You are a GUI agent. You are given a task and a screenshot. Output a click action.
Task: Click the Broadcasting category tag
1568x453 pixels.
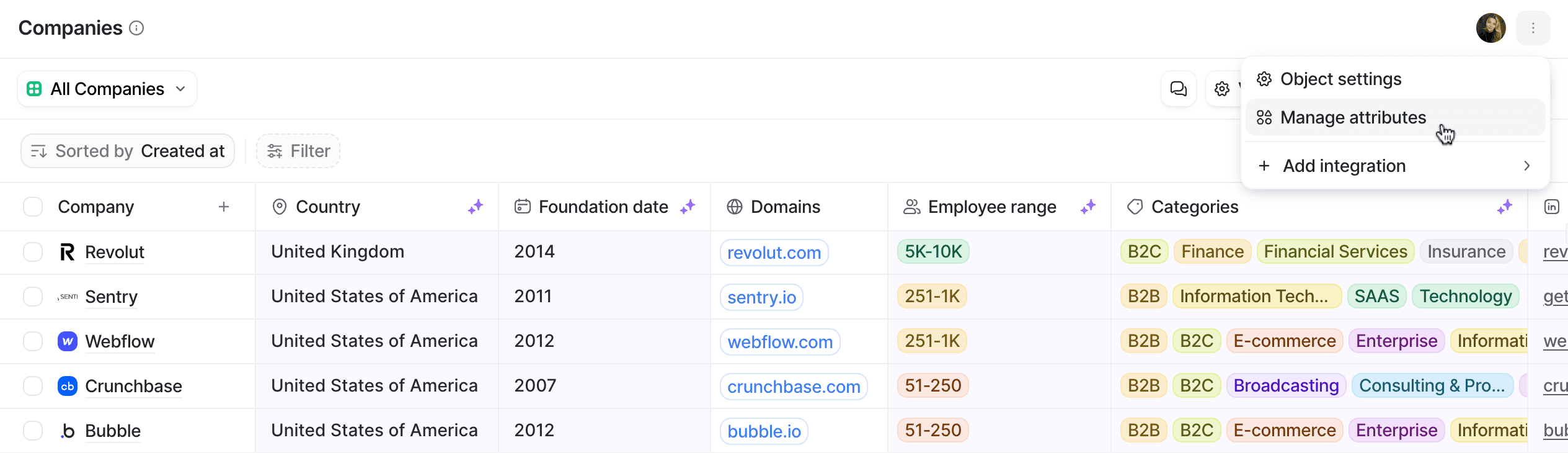click(1286, 385)
